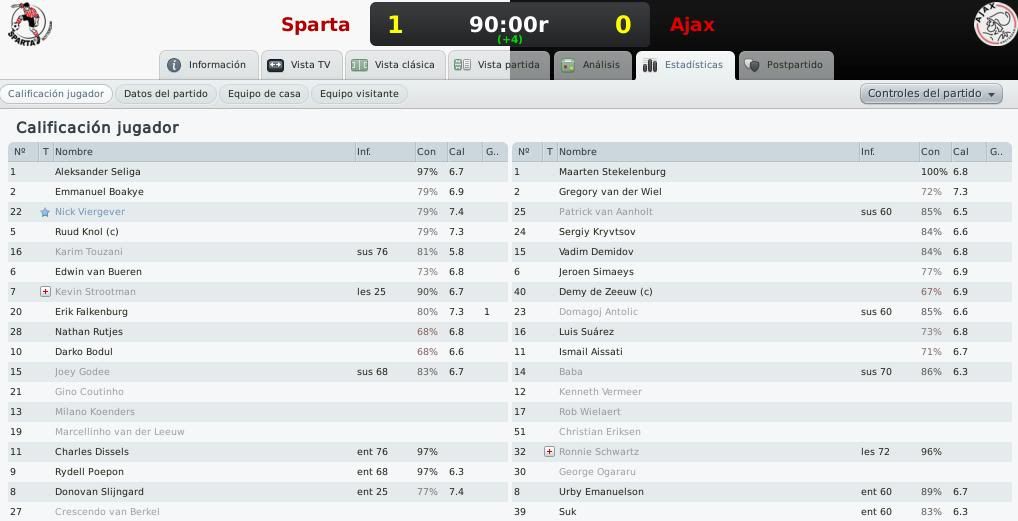Screen dimensions: 1018x521
Task: Sort Sparta table by Cal column
Action: pos(457,151)
